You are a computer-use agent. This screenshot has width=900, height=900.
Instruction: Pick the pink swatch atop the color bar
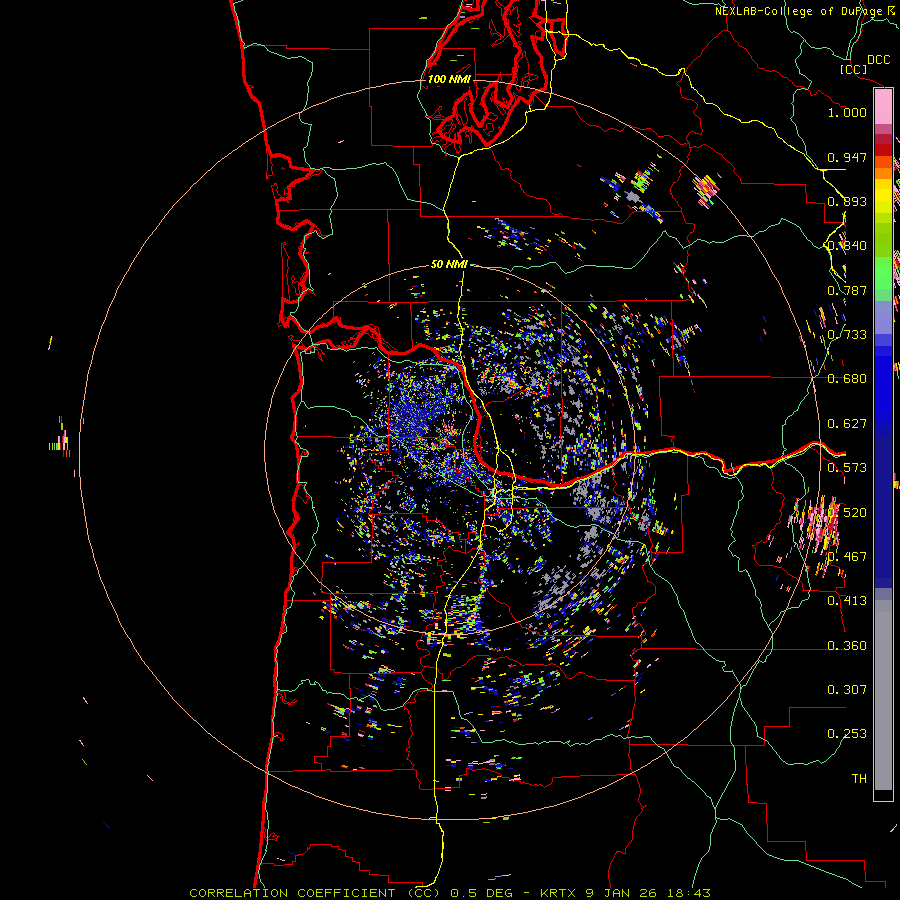(x=883, y=107)
